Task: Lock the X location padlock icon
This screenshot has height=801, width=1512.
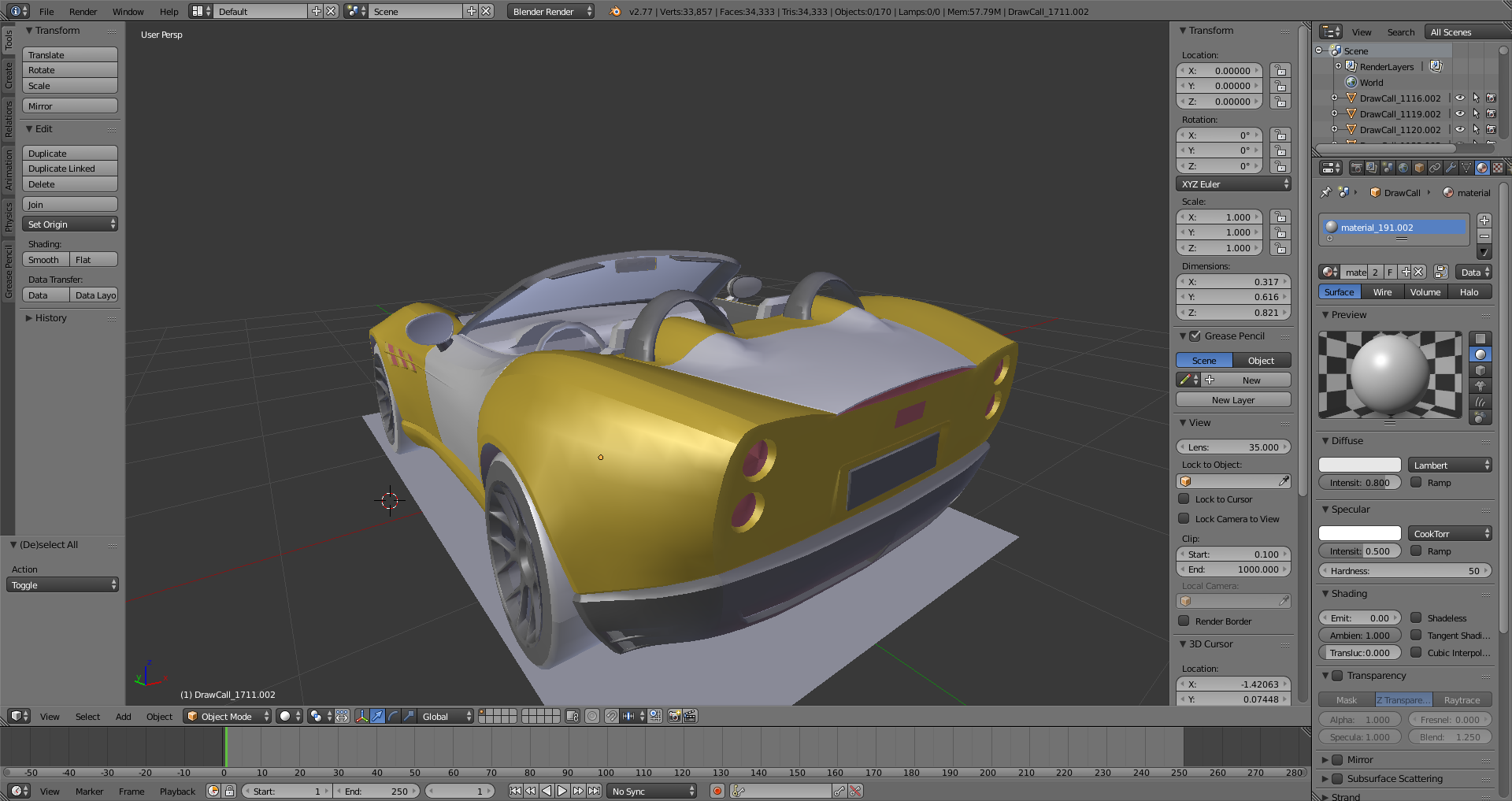Action: [1280, 71]
